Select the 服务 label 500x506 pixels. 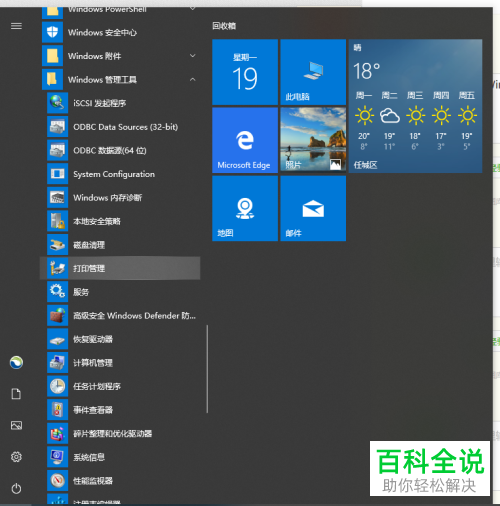tap(81, 292)
